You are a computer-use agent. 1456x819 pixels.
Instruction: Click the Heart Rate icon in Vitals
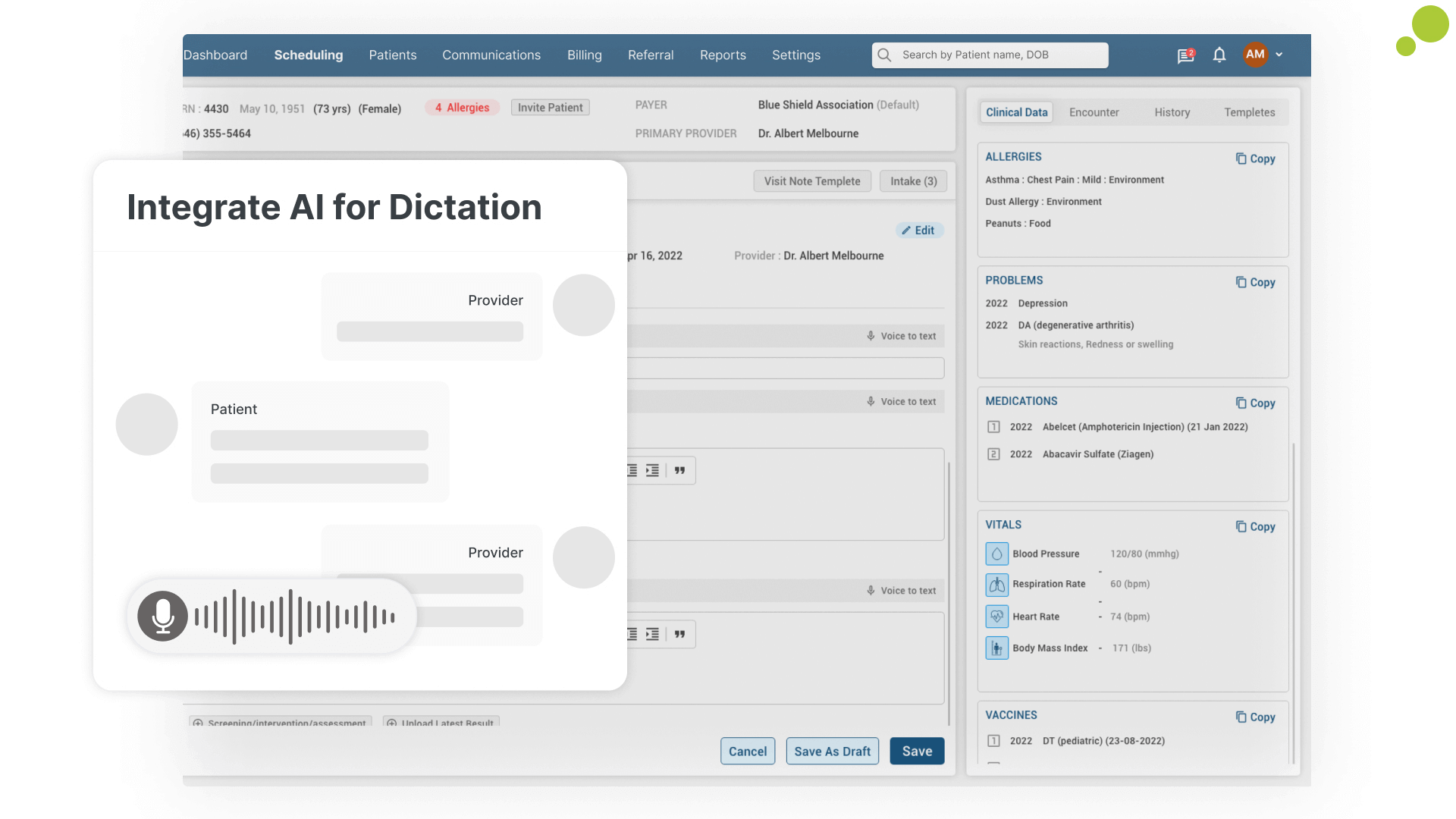tap(996, 617)
